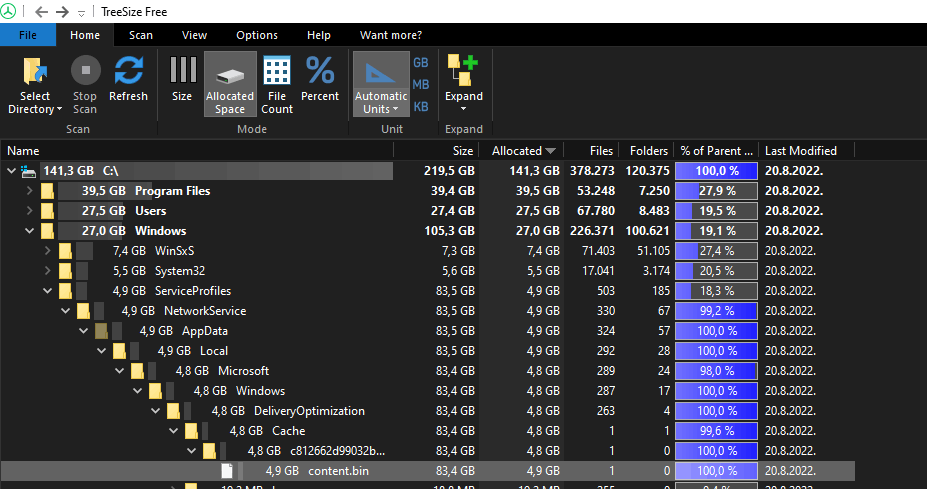Switch to Percent mode
The width and height of the screenshot is (927, 489).
click(320, 79)
